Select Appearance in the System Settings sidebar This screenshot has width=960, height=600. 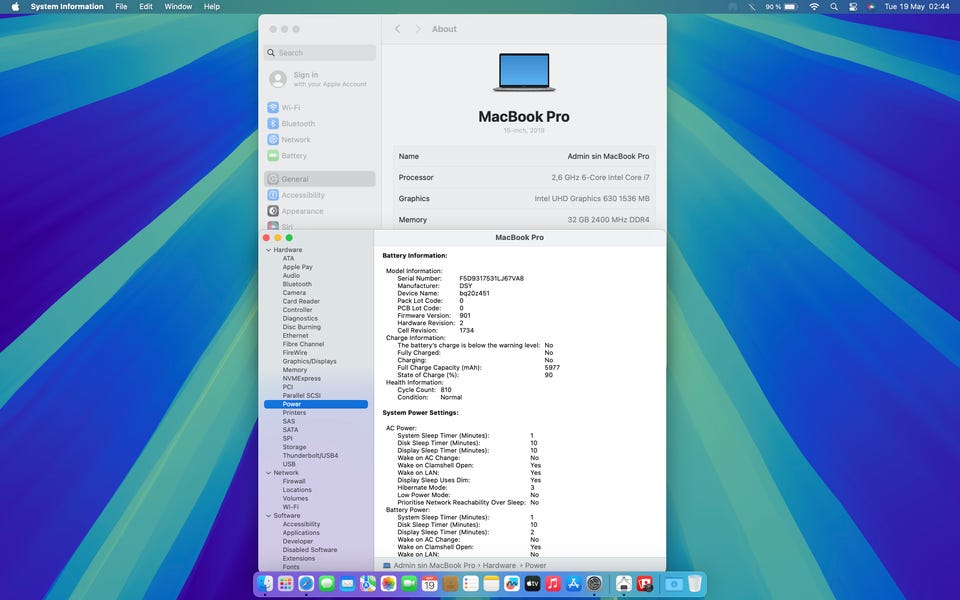click(320, 211)
